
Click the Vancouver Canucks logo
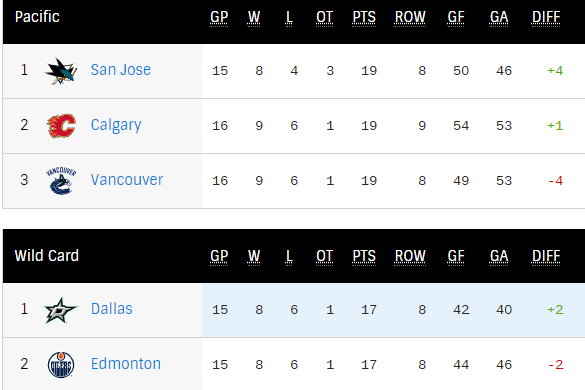pyautogui.click(x=61, y=181)
